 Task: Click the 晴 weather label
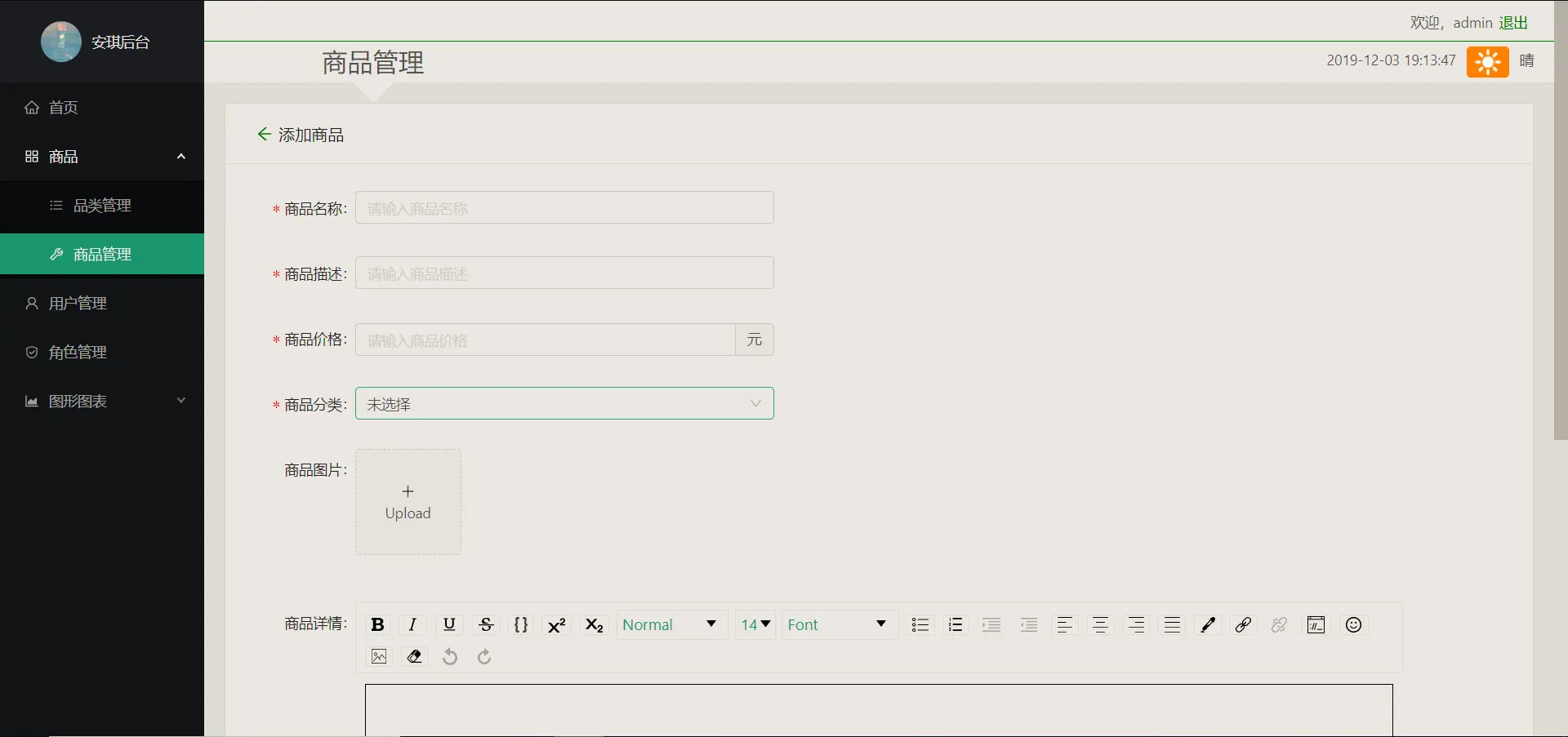[1527, 60]
